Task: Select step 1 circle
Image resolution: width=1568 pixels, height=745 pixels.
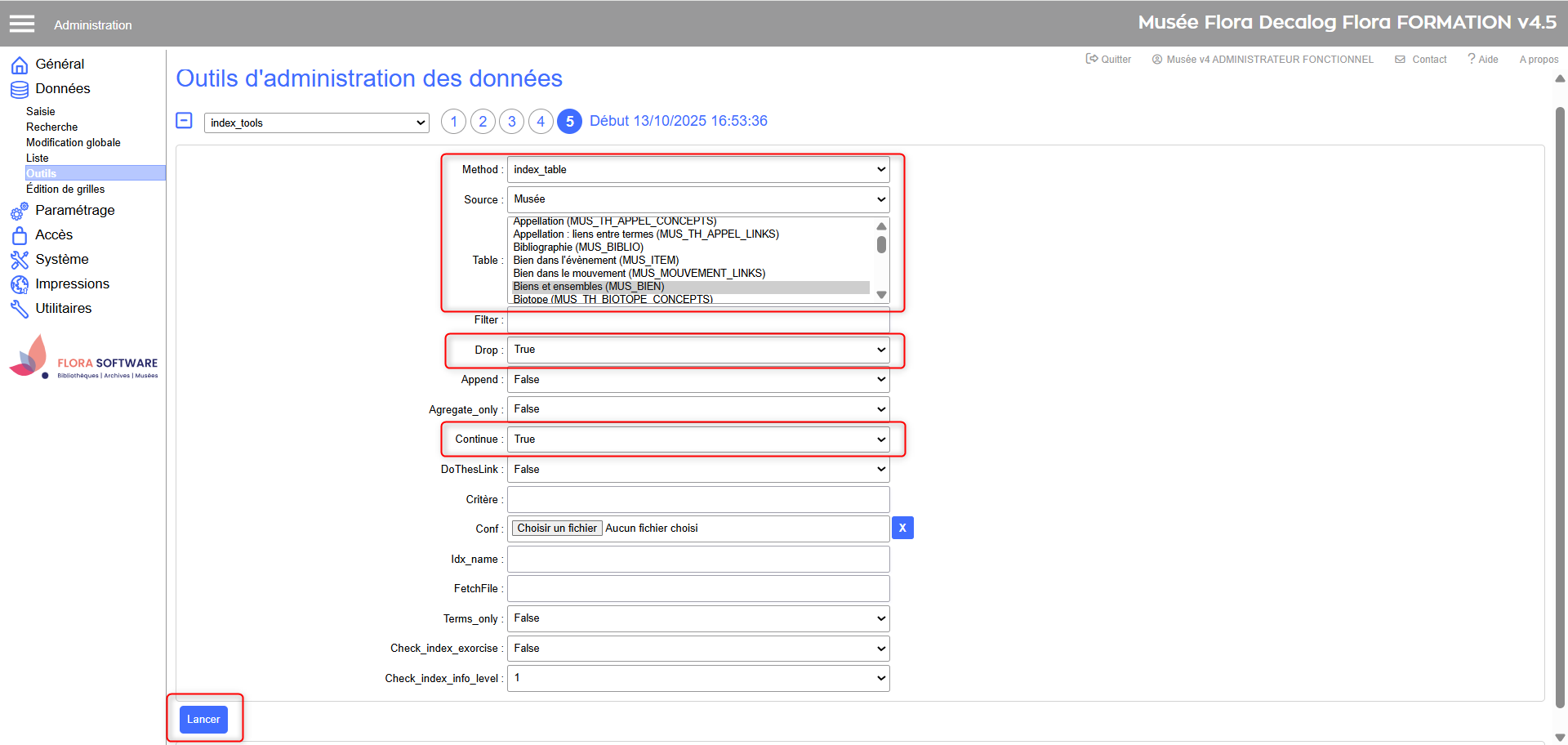Action: point(453,122)
